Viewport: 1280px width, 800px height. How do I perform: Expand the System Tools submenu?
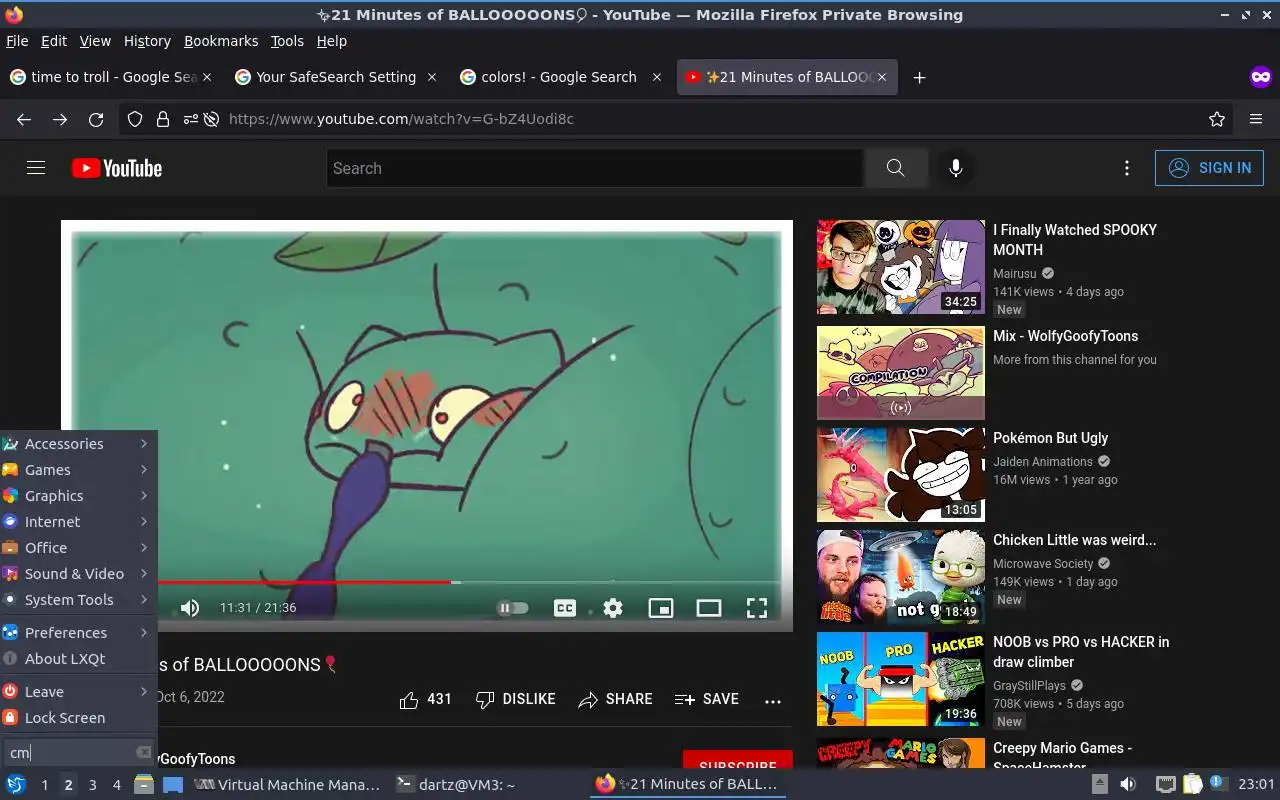tap(78, 600)
